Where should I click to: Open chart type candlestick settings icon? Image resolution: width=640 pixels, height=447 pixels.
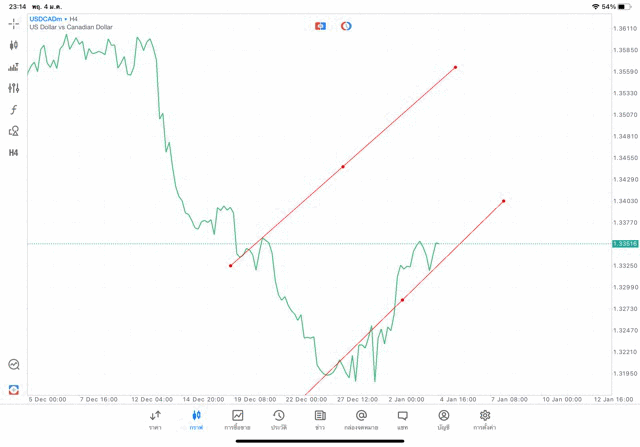point(14,45)
